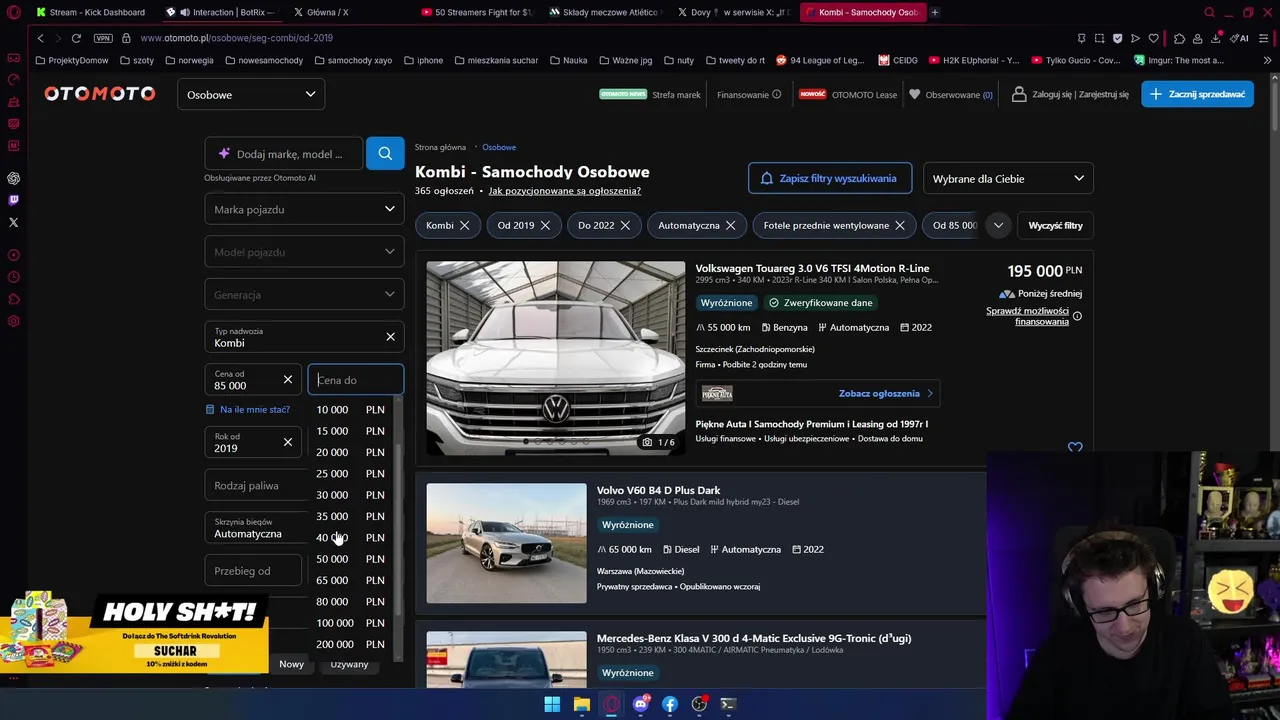Expand the active filter chips list
This screenshot has height=720, width=1280.
[998, 225]
